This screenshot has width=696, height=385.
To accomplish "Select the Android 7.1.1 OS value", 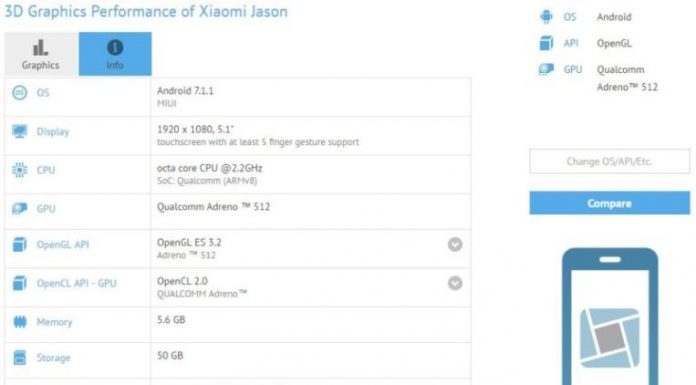I will [x=185, y=91].
